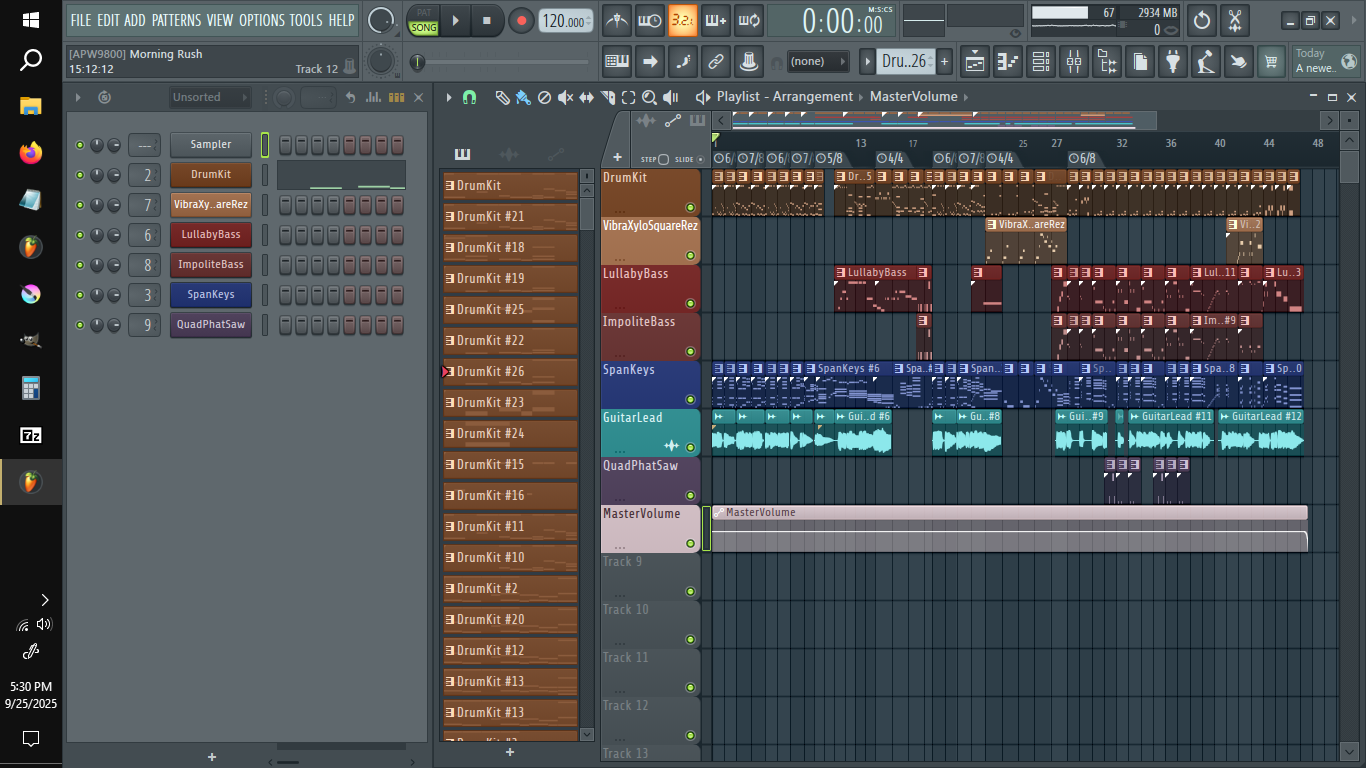Click the SpanKeys channel button
This screenshot has width=1366, height=768.
tap(210, 295)
